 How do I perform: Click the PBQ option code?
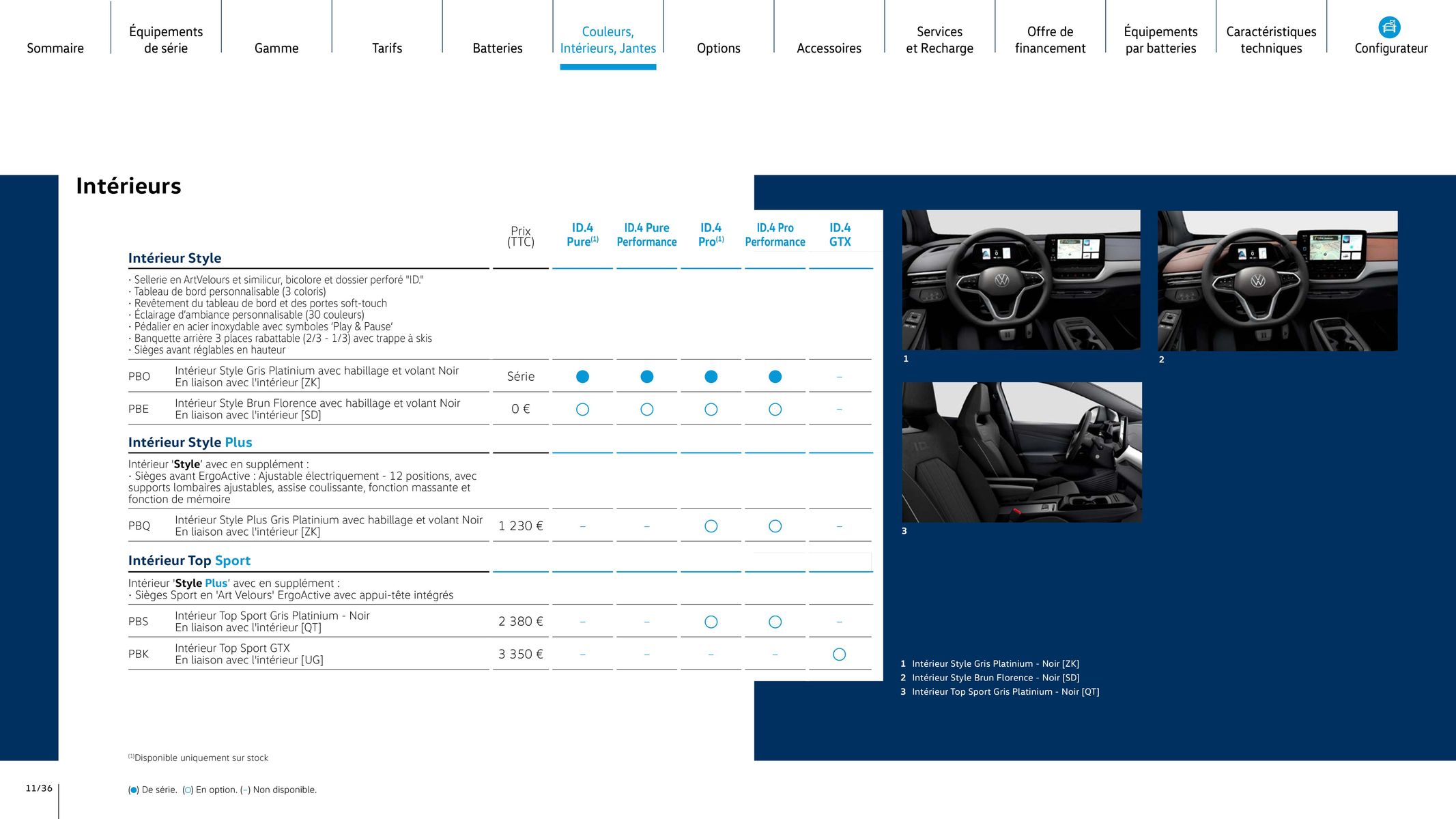coord(139,526)
